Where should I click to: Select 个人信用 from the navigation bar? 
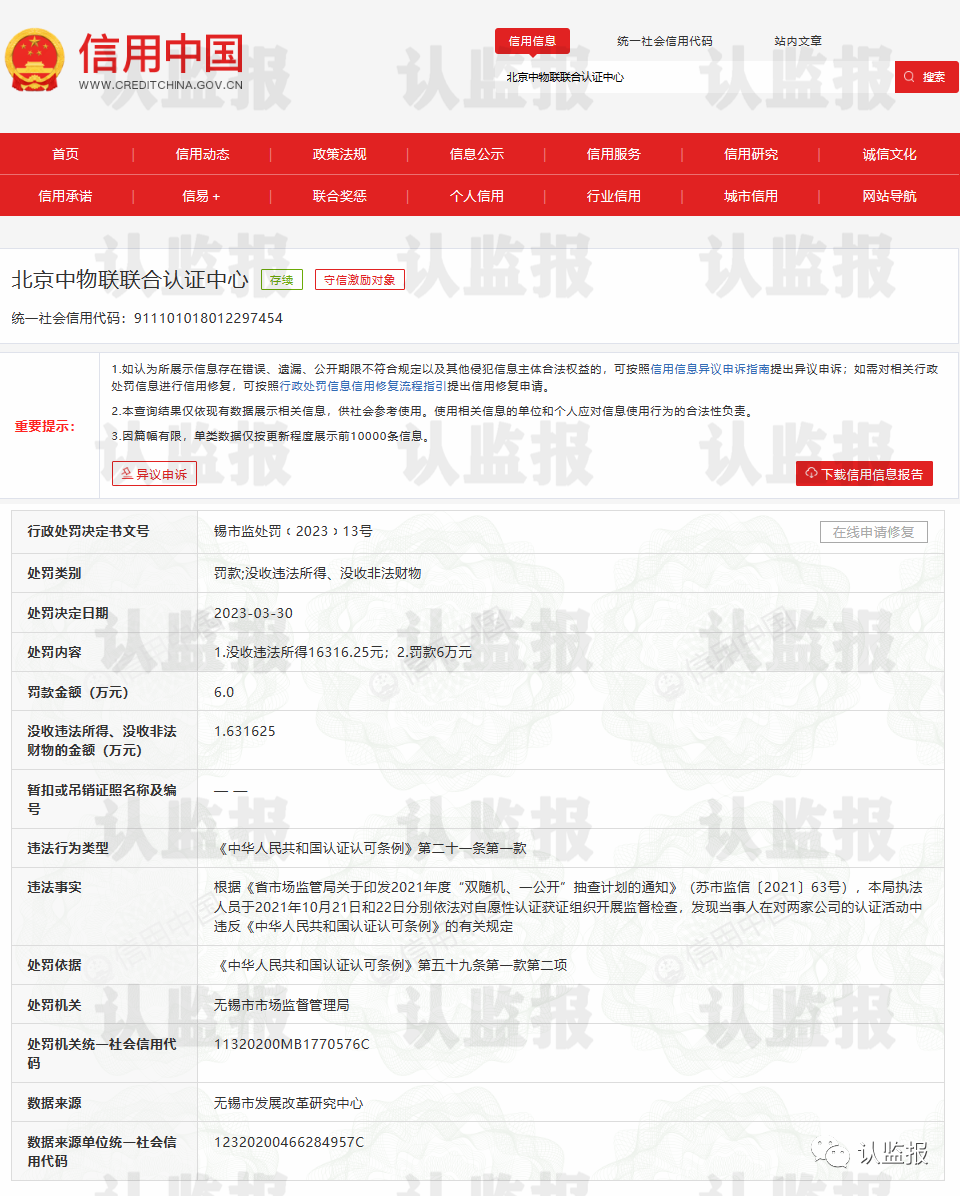478,196
